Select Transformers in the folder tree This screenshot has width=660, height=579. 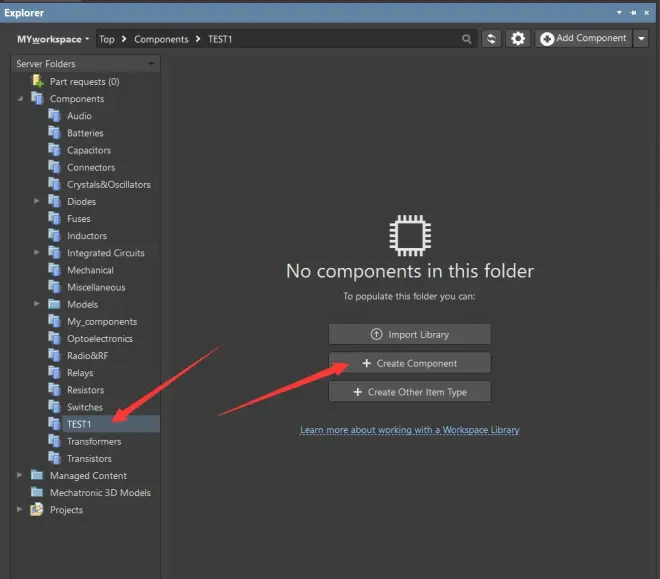(94, 441)
